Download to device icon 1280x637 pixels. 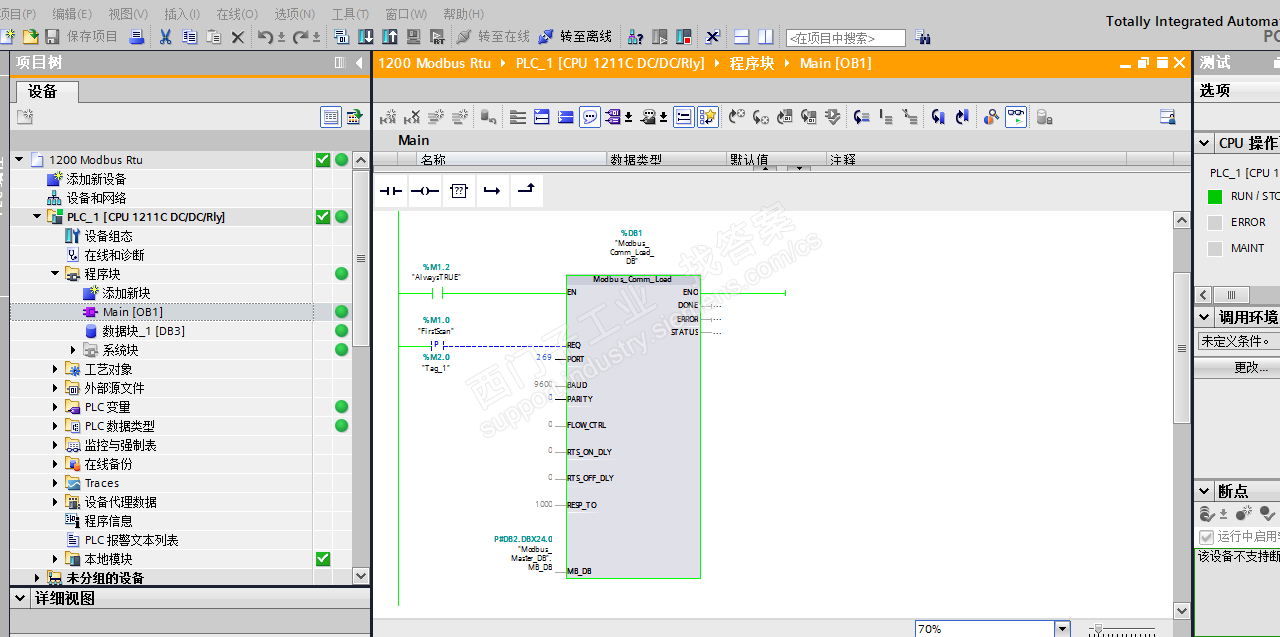pos(366,37)
